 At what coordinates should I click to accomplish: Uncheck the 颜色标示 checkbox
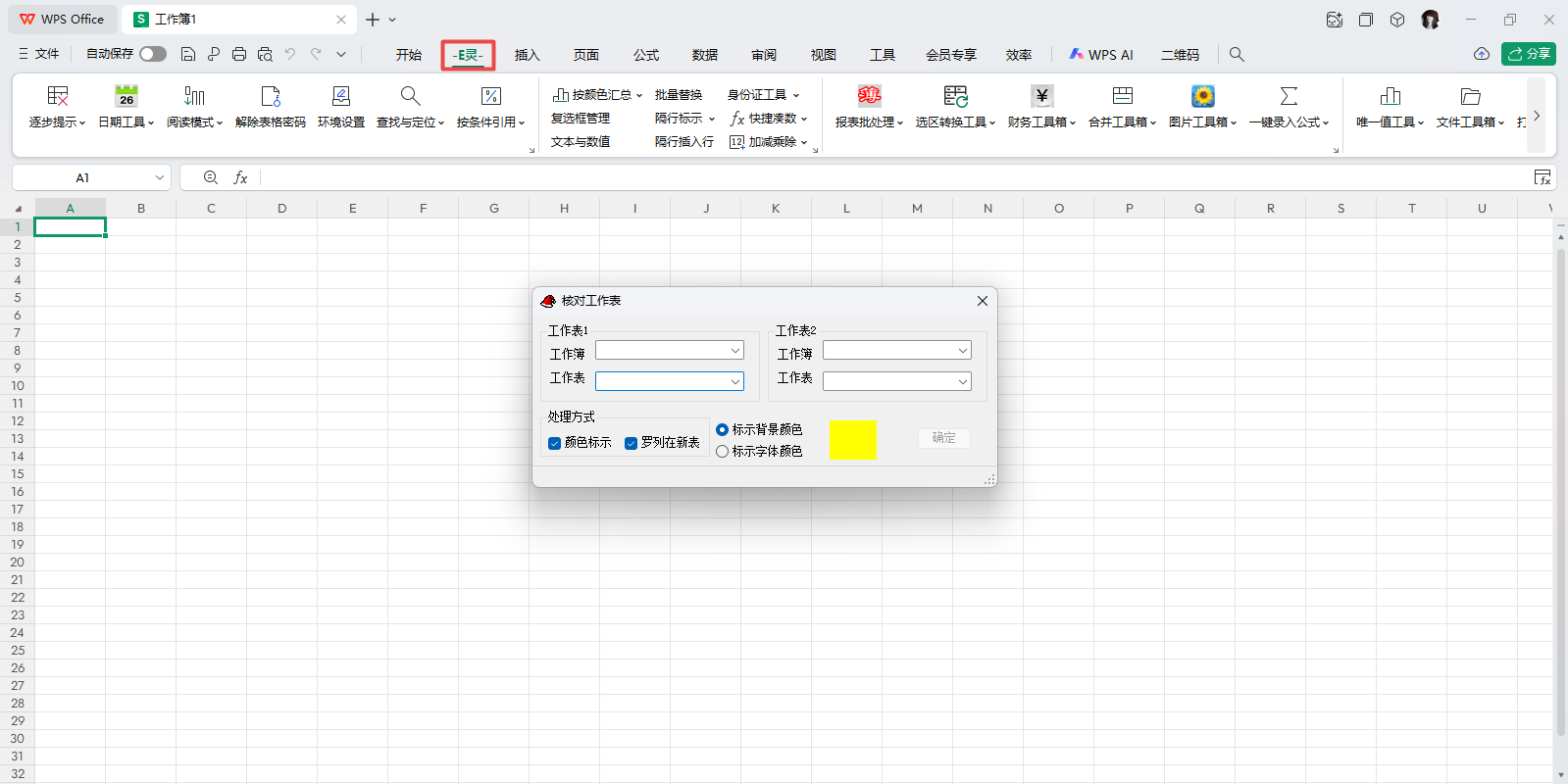pos(555,443)
